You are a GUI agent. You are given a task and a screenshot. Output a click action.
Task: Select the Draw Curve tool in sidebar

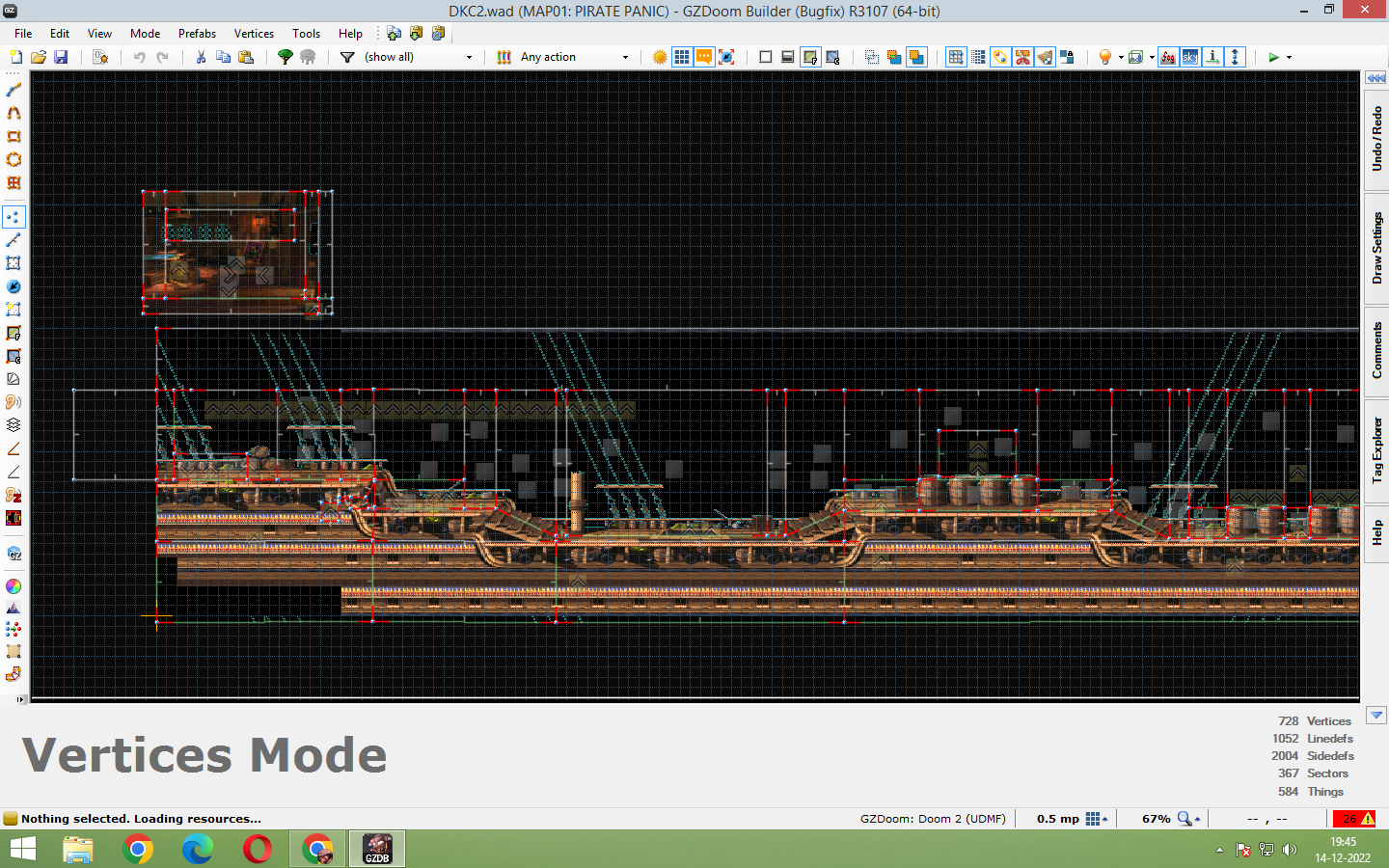[14, 113]
